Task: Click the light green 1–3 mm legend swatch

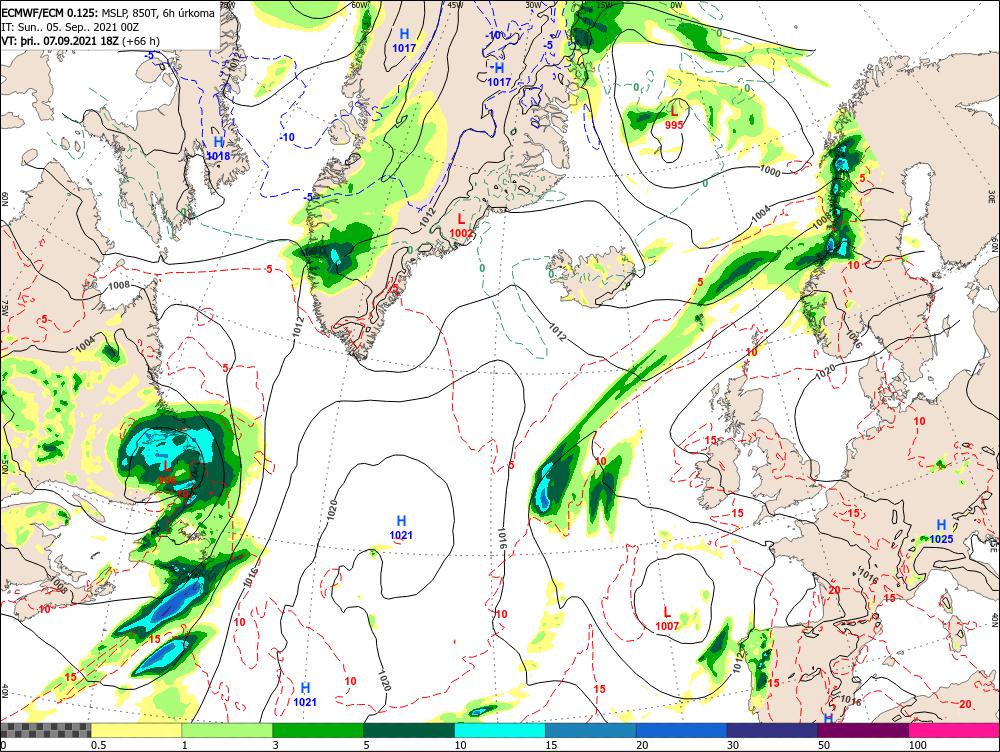Action: 226,730
